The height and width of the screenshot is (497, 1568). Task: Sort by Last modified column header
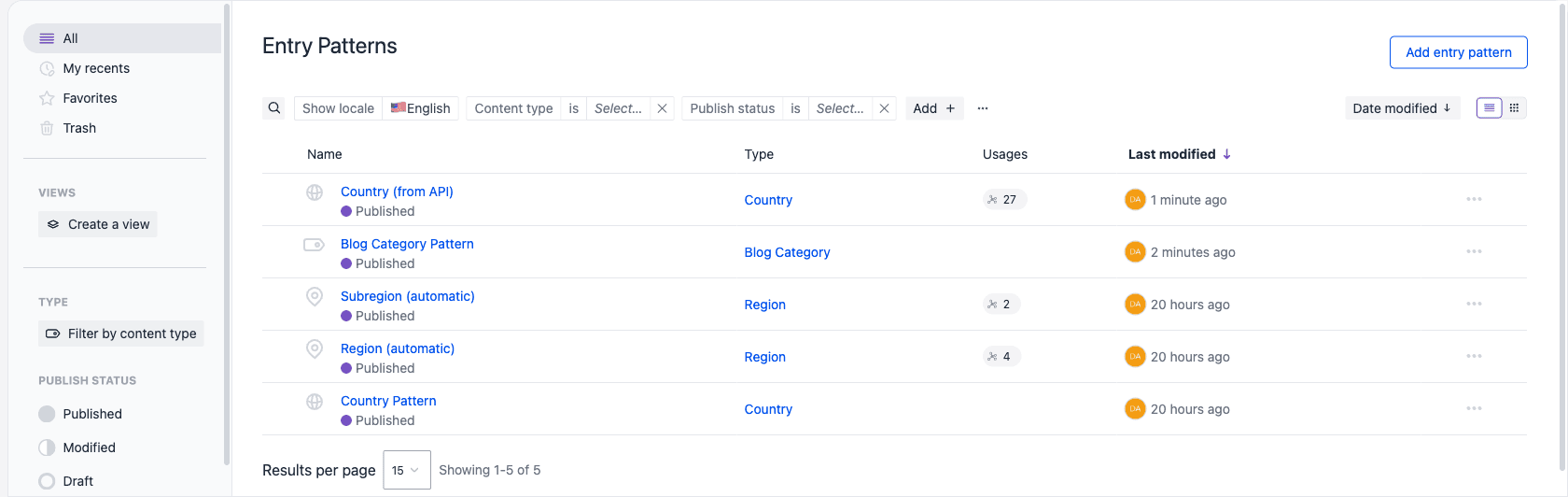[1180, 154]
